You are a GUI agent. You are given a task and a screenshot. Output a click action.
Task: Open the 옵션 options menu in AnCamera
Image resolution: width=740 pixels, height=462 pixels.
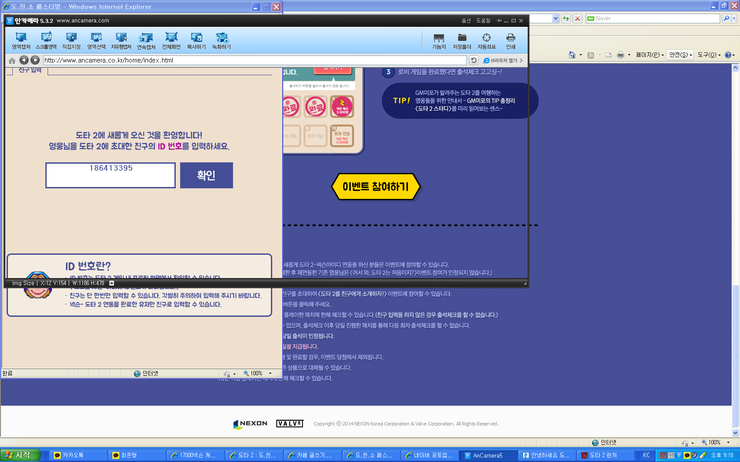point(466,21)
